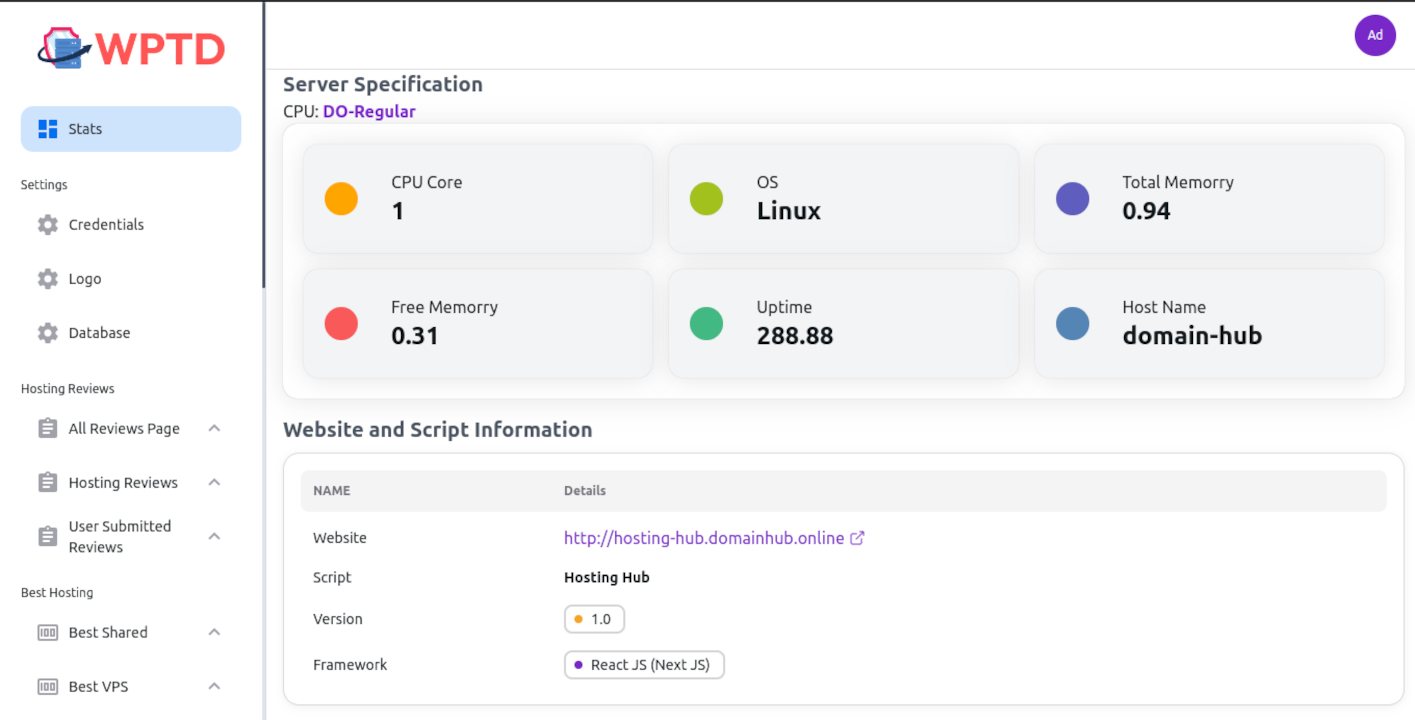
Task: Click the external link icon beside website URL
Action: coord(857,538)
